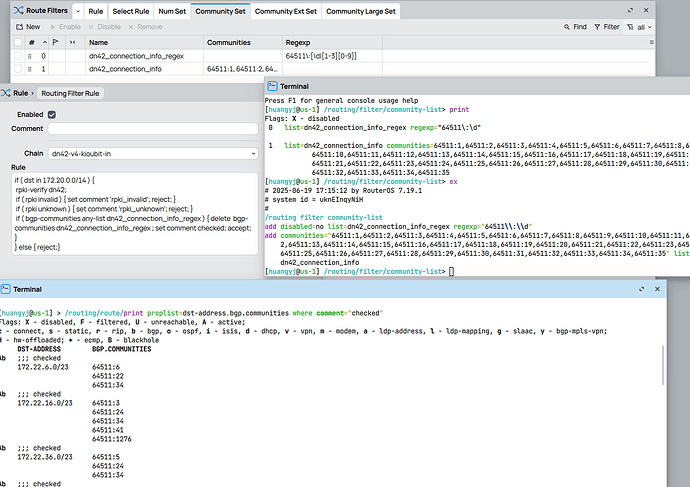690x487 pixels.
Task: Select the dn42_connection_info_regex name cell
Action: coord(136,56)
